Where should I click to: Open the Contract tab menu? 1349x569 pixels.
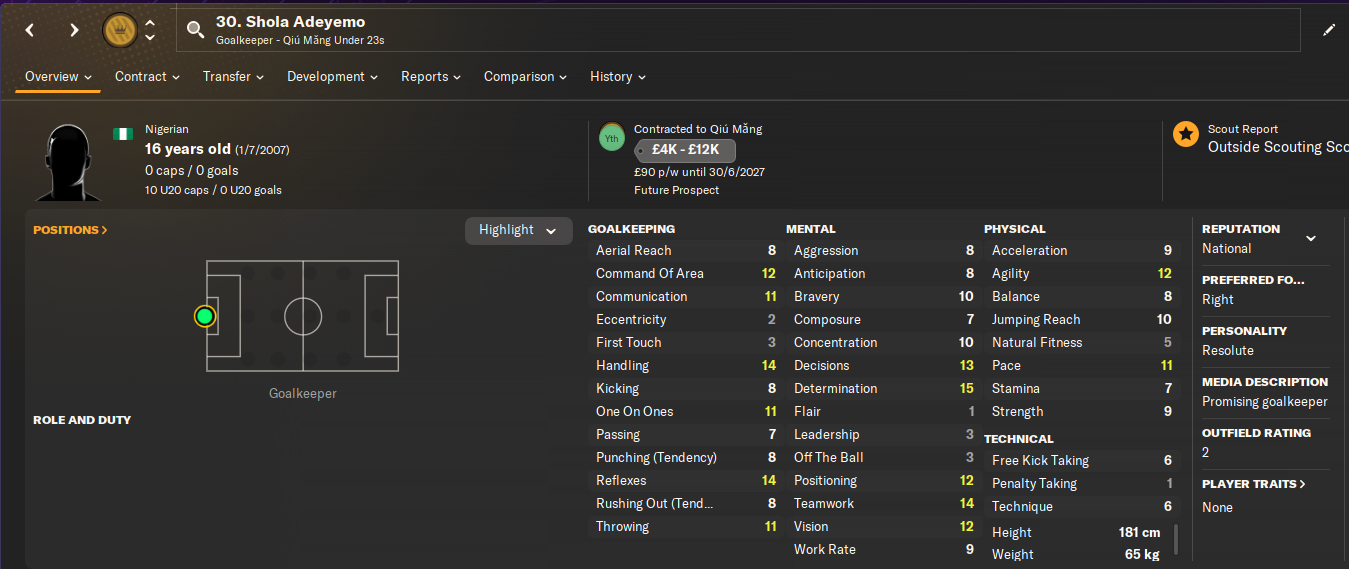tap(147, 76)
